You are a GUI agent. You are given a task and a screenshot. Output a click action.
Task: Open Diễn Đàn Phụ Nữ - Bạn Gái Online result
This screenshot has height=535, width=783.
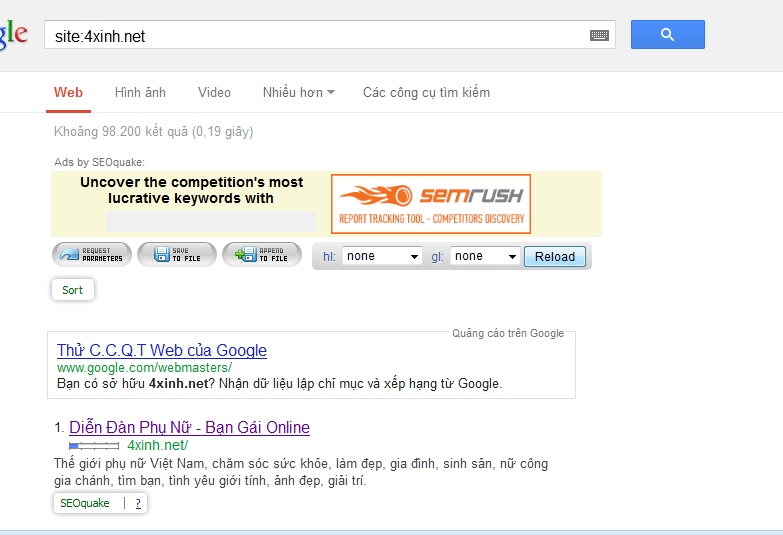coord(189,427)
